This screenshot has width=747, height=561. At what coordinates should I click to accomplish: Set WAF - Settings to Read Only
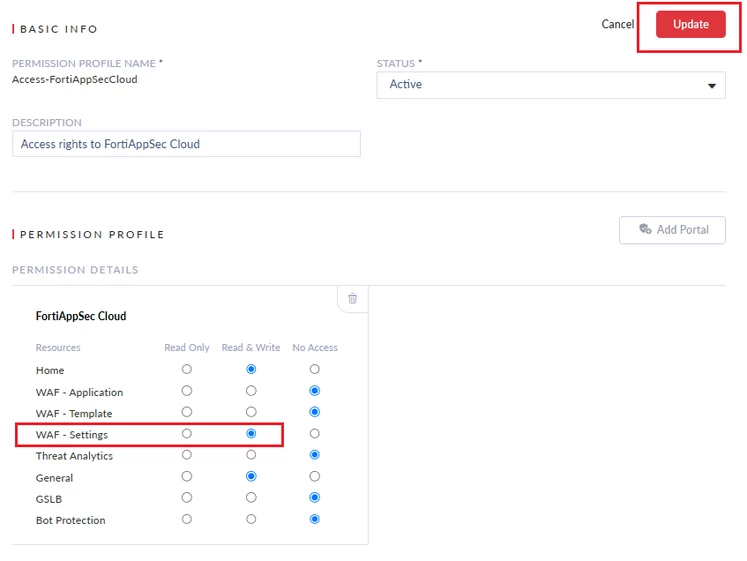point(187,433)
